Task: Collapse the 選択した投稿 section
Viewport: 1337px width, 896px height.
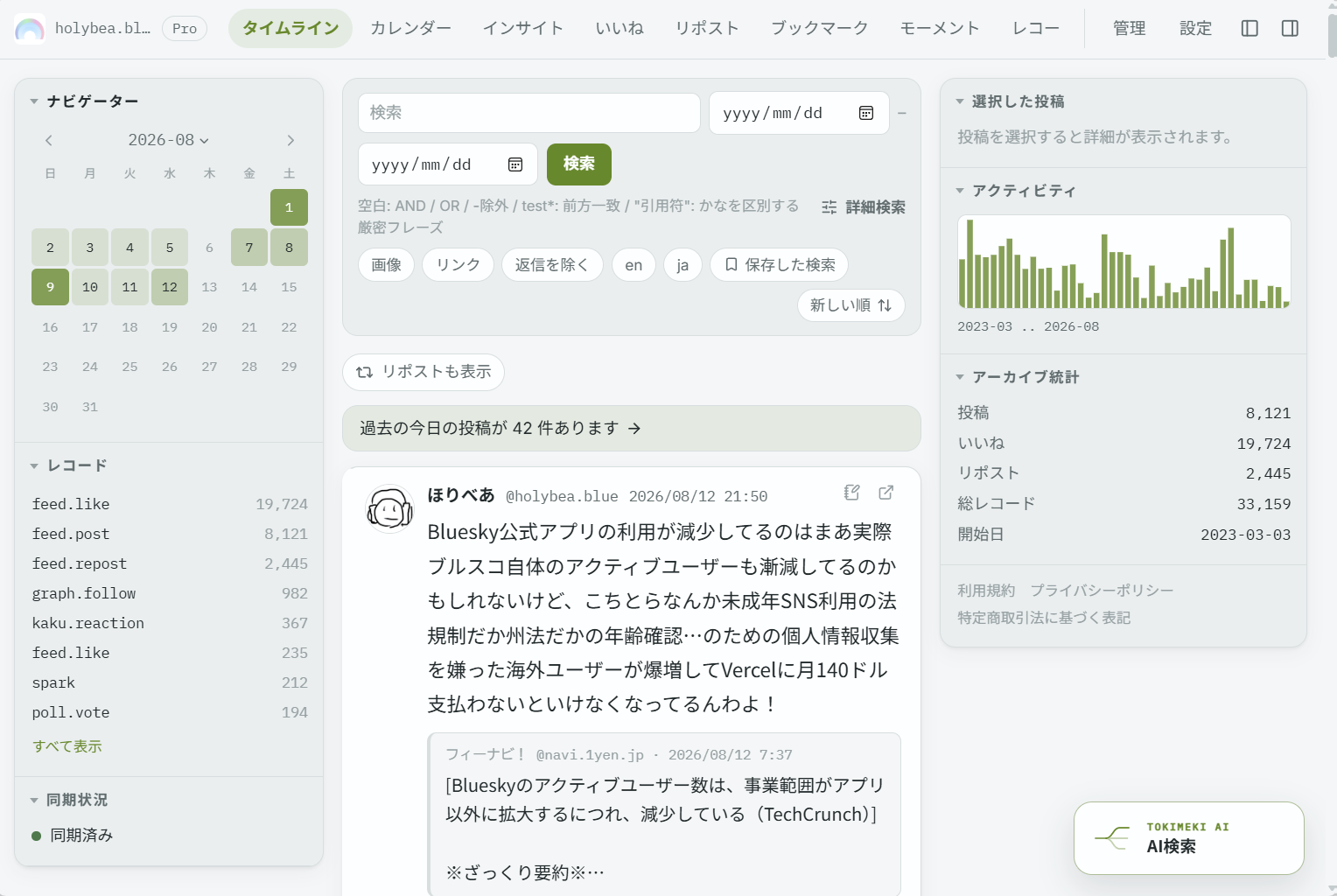Action: (1010, 101)
